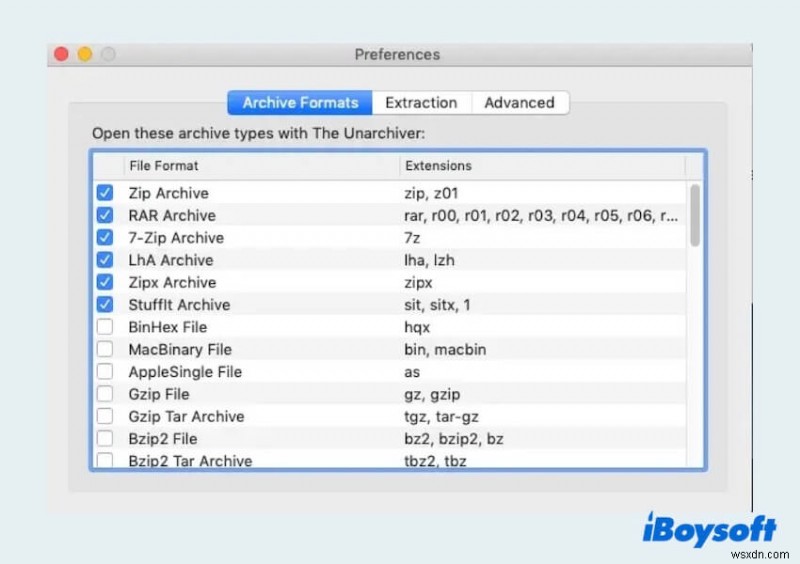Toggle the Zipx Archive checkbox

tap(105, 282)
